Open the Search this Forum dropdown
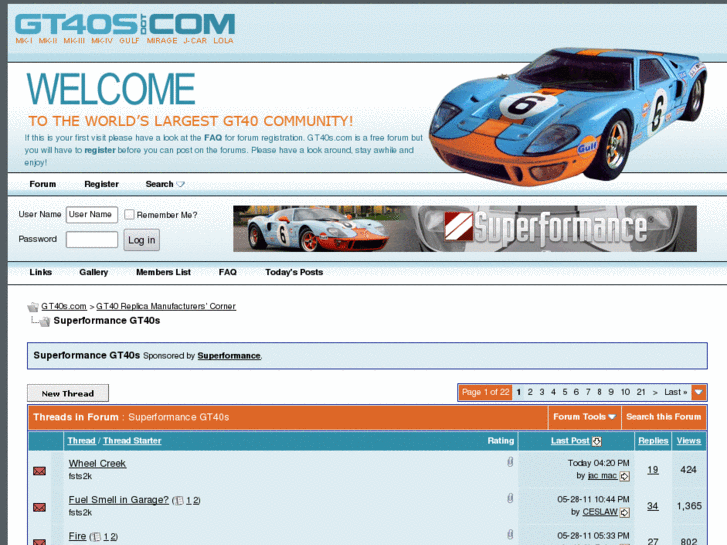The height and width of the screenshot is (545, 727). 663,417
